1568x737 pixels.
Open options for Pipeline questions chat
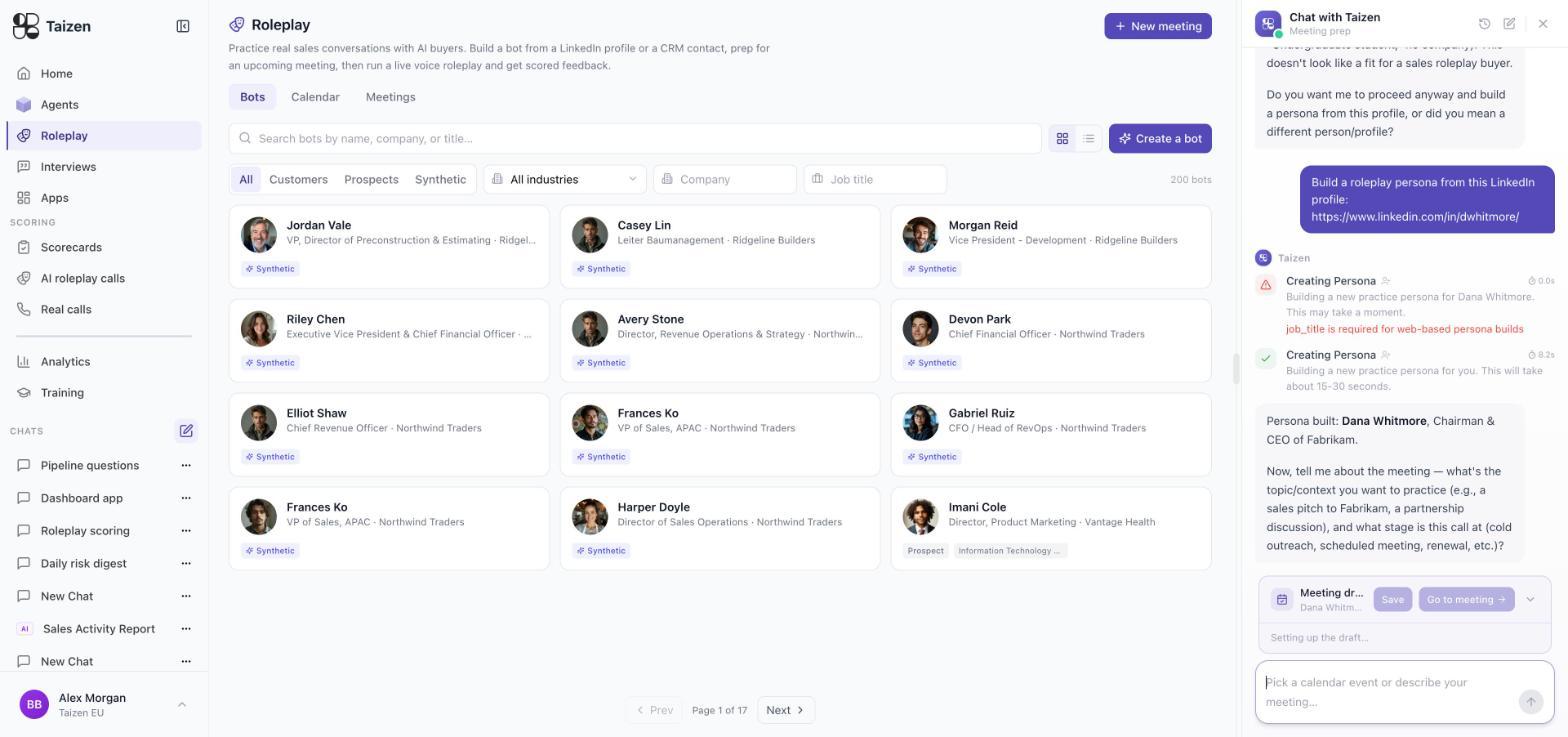185,465
